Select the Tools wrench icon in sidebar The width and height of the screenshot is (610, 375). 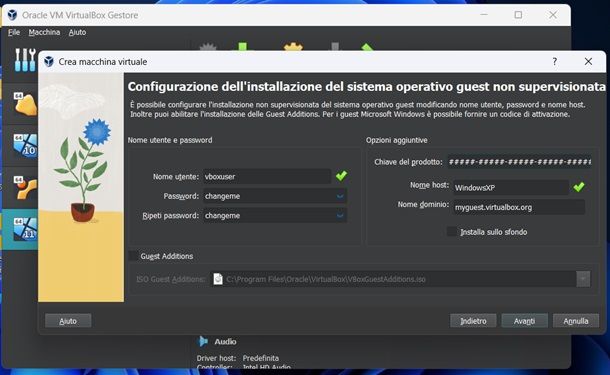(25, 60)
